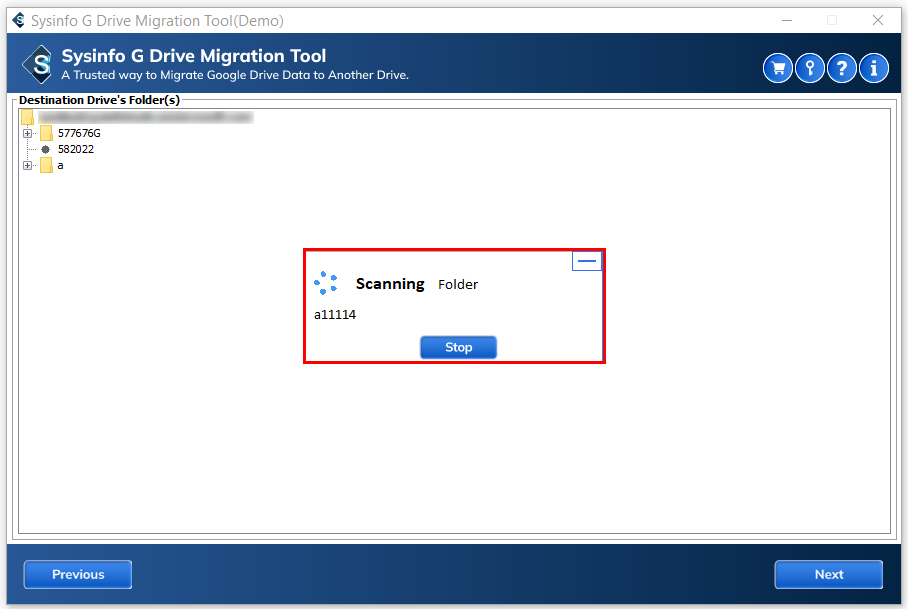Viewport: 908px width, 609px height.
Task: Open the question mark help icon
Action: (x=841, y=68)
